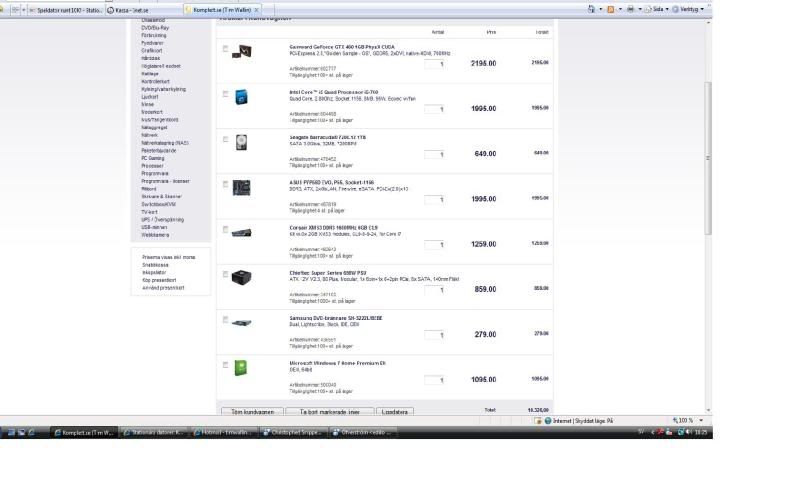The width and height of the screenshot is (800, 500).
Task: Click the quantity field for Intel Core i5
Action: (x=434, y=109)
